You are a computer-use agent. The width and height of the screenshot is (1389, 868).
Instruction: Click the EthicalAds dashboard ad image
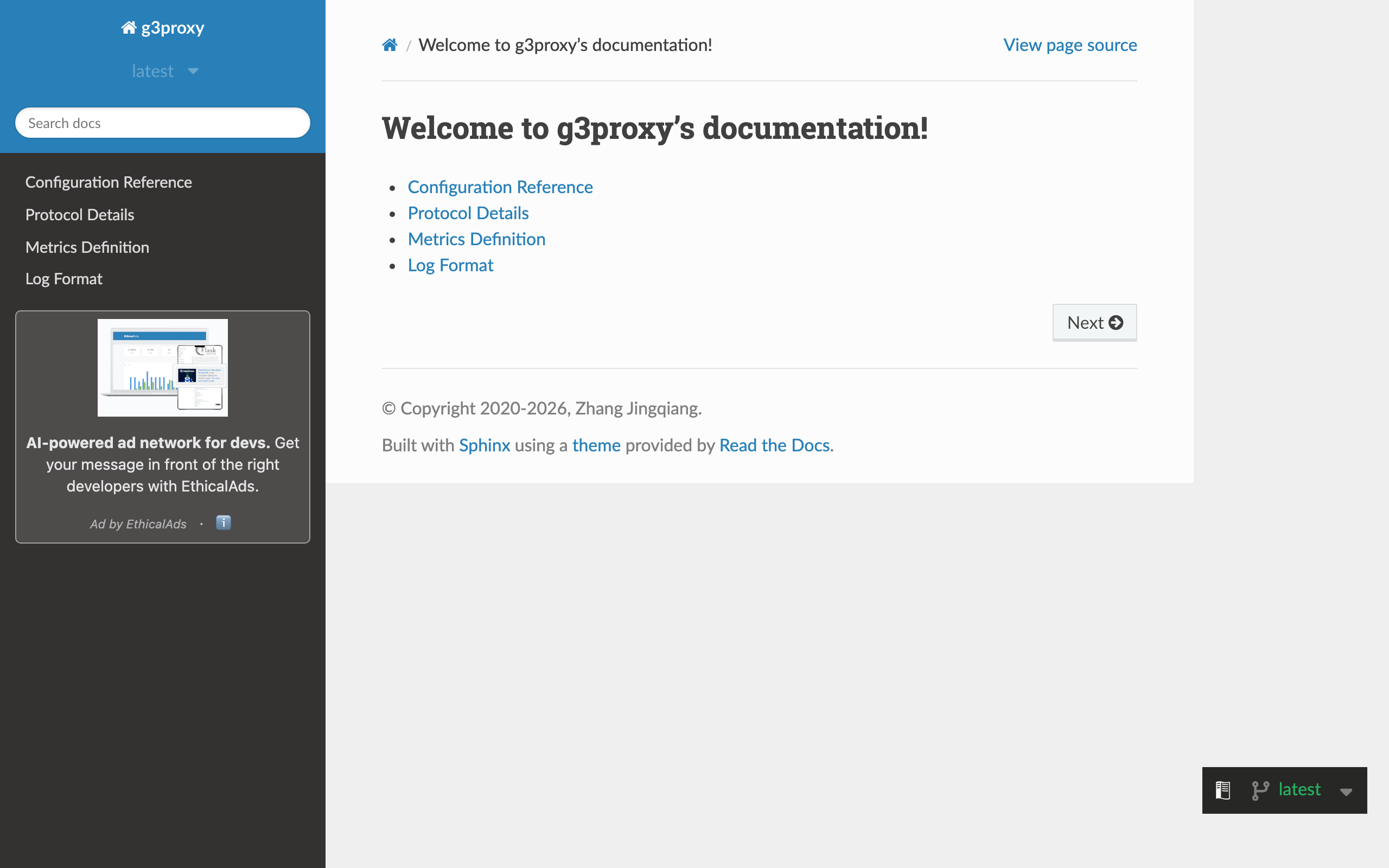coord(162,367)
